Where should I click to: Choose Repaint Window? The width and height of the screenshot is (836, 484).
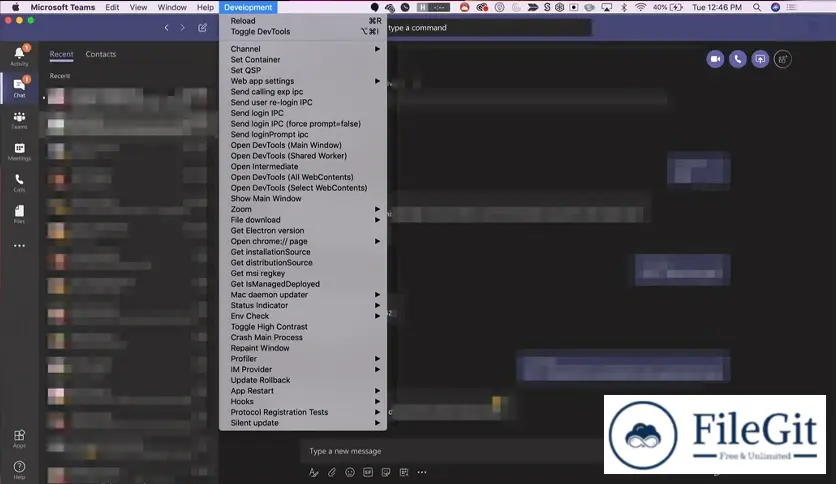click(x=303, y=348)
